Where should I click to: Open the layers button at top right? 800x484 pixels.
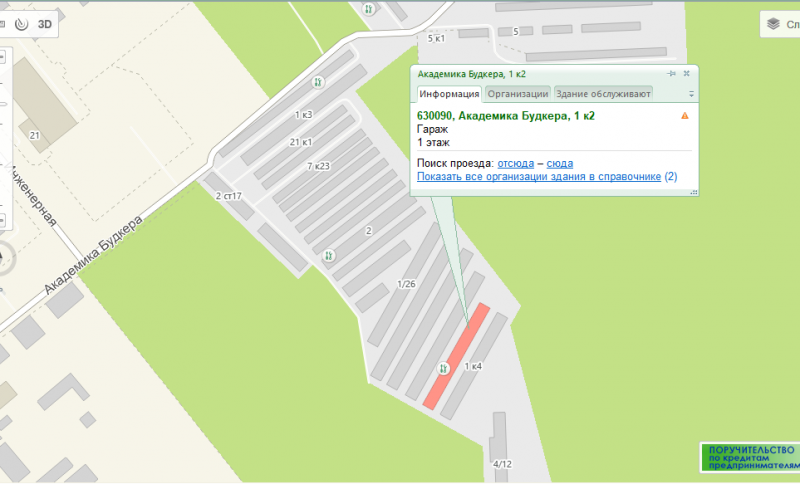[780, 23]
